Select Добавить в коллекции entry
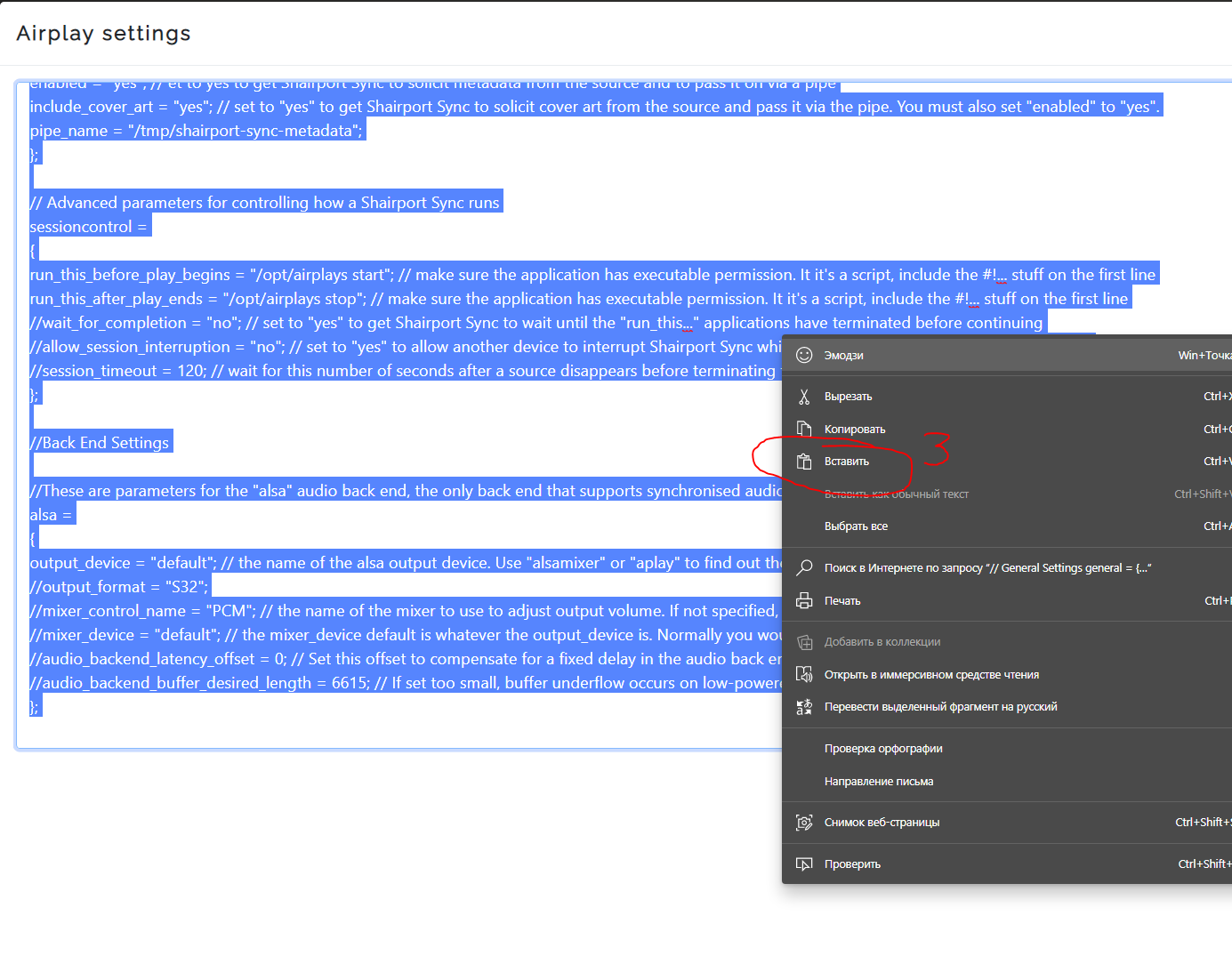The width and height of the screenshot is (1232, 964). point(1007,642)
